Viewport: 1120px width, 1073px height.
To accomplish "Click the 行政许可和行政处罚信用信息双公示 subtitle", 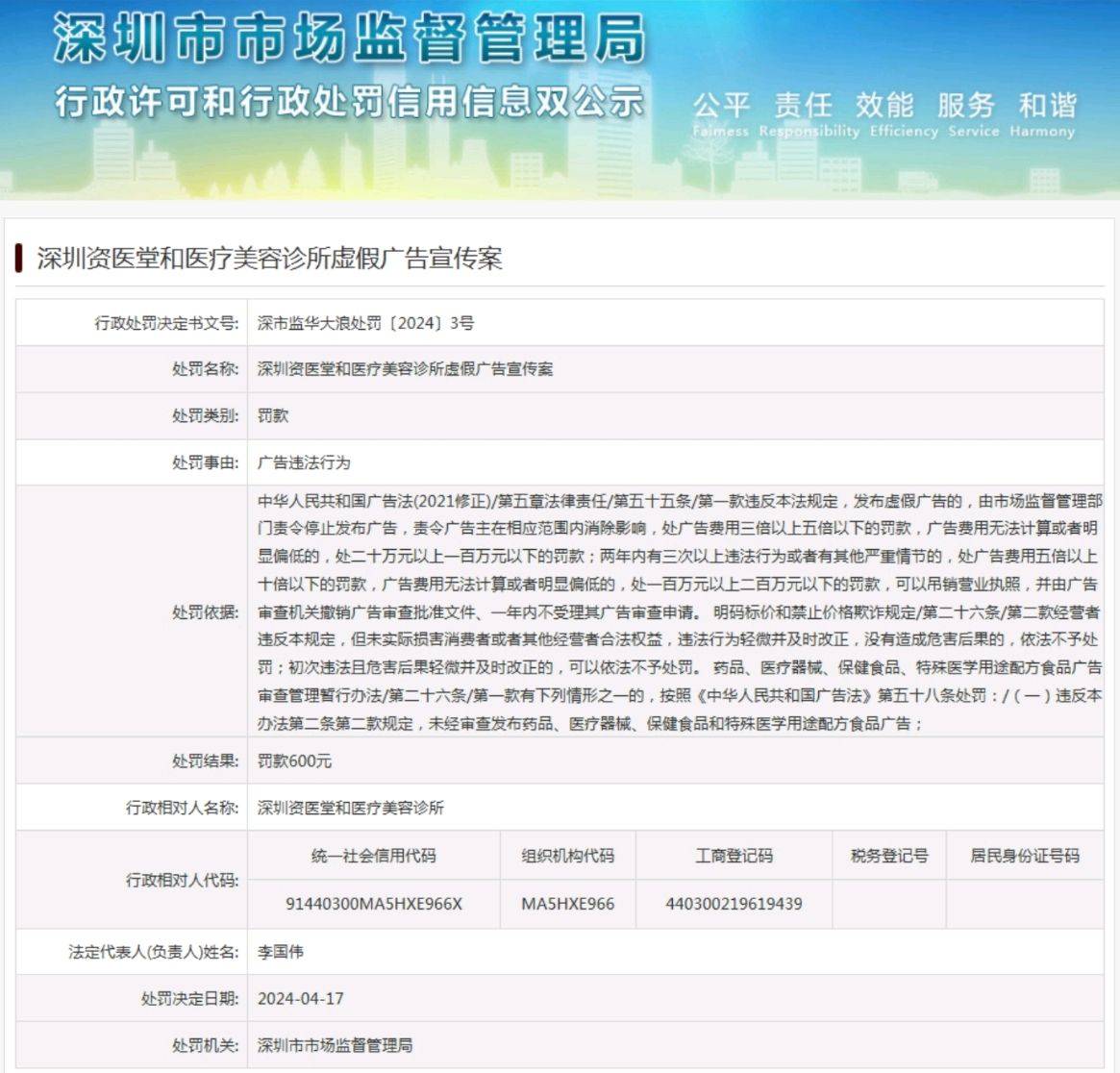I will point(348,102).
